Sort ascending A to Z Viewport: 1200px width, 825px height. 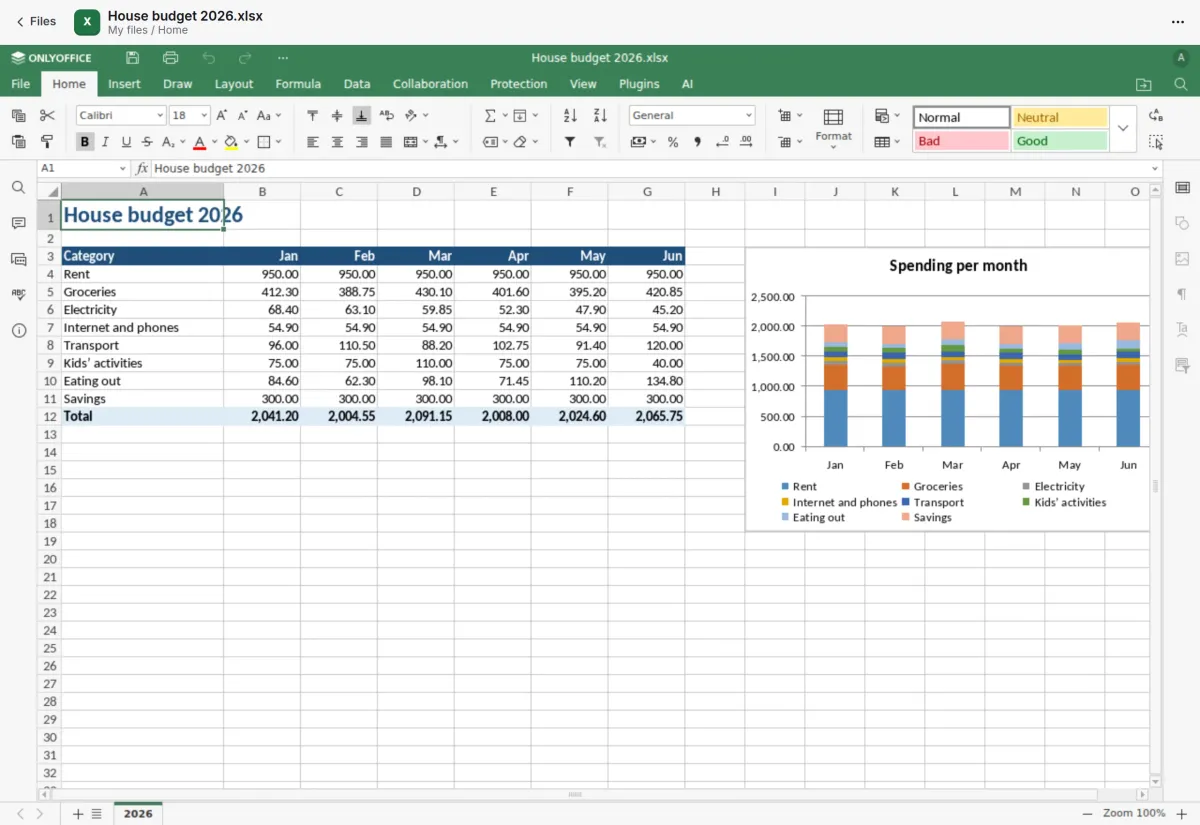[x=570, y=116]
